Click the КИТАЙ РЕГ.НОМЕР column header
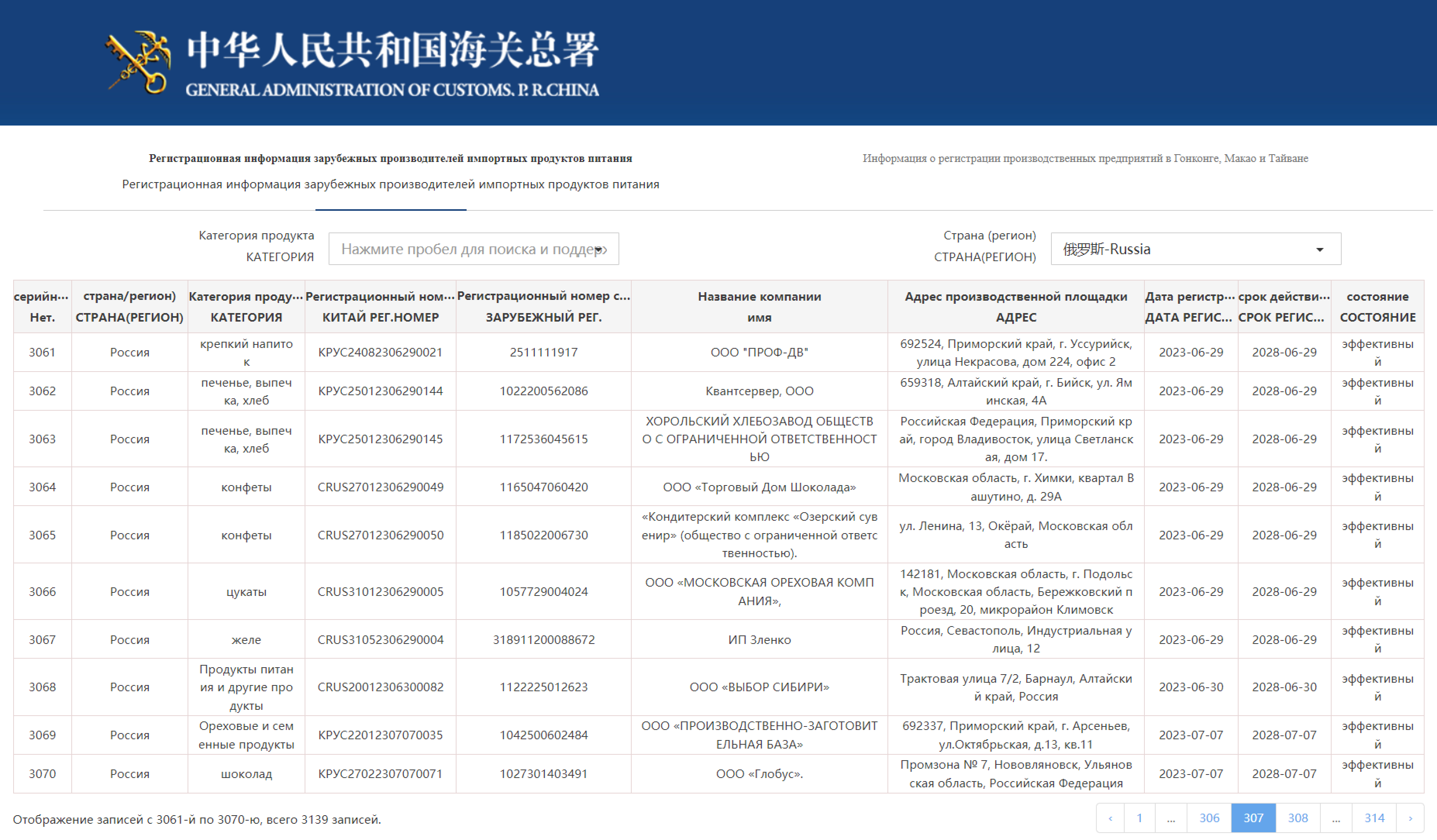This screenshot has height=840, width=1437. coord(380,307)
